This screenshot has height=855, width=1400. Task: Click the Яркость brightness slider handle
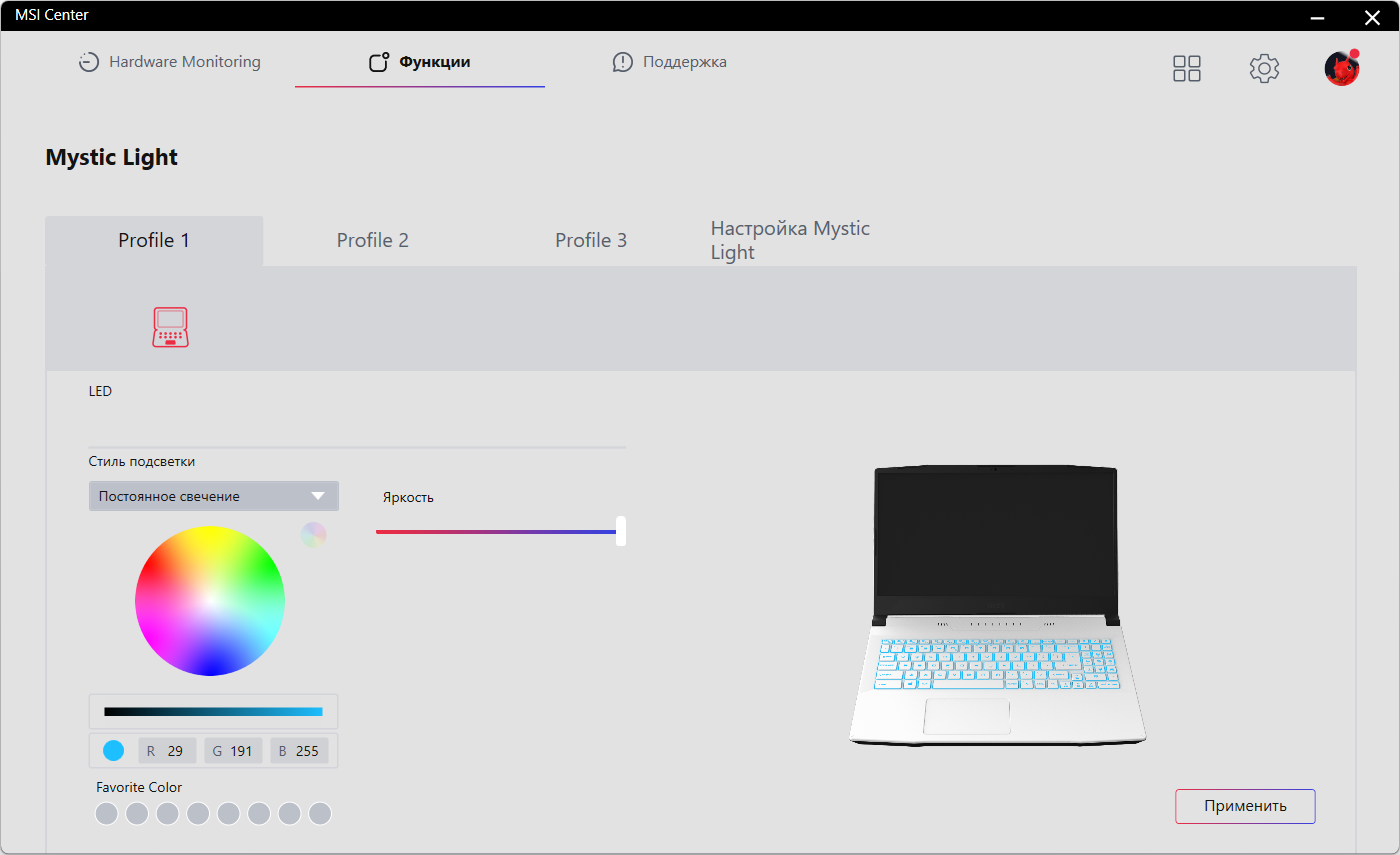point(621,531)
